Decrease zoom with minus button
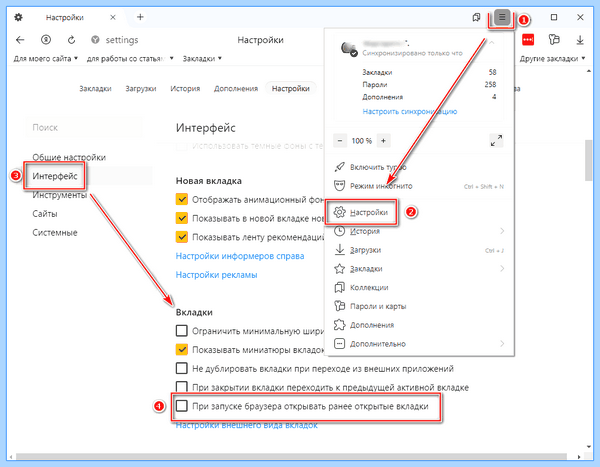The image size is (600, 467). [340, 140]
